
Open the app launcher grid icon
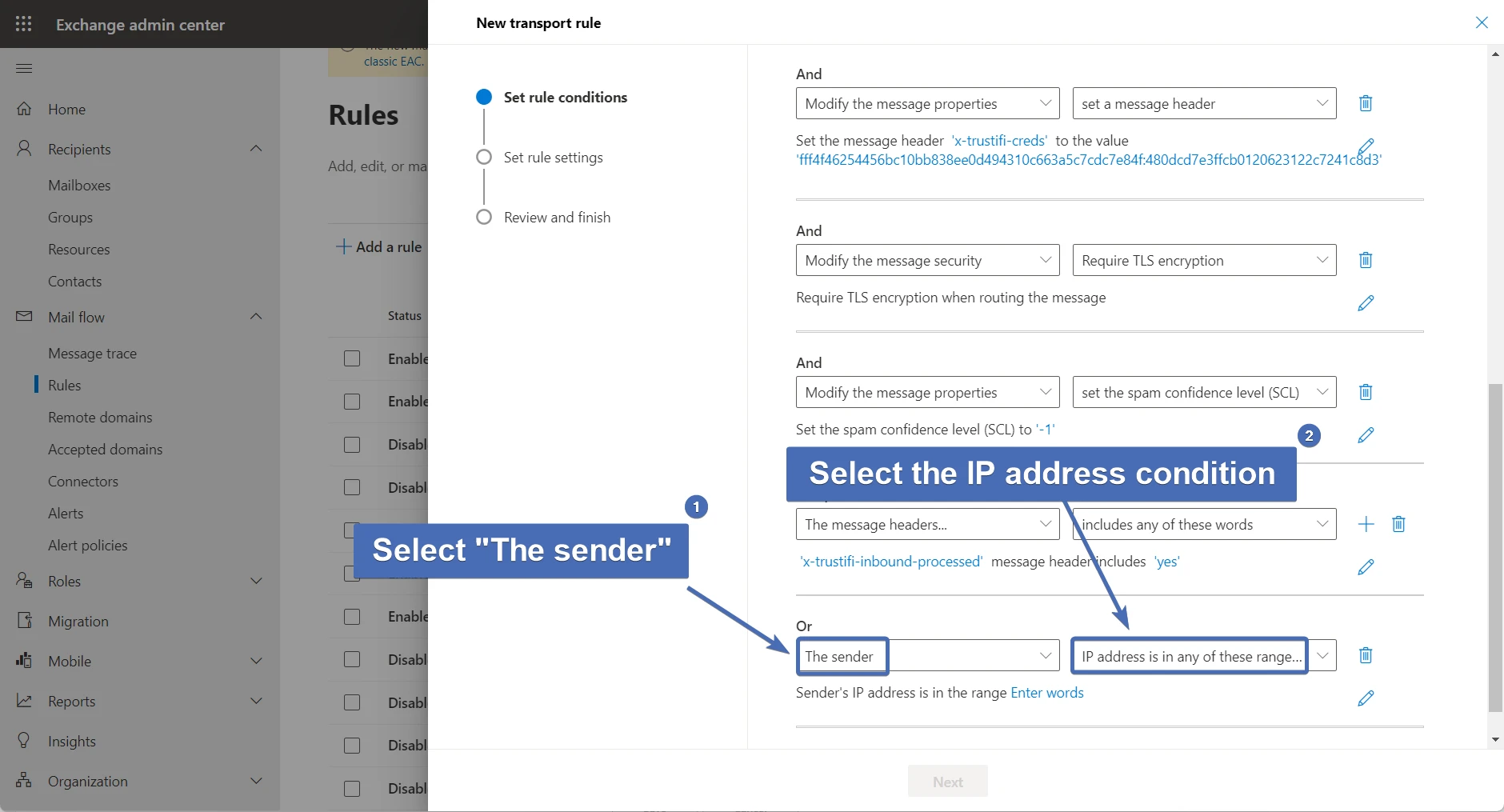coord(24,24)
